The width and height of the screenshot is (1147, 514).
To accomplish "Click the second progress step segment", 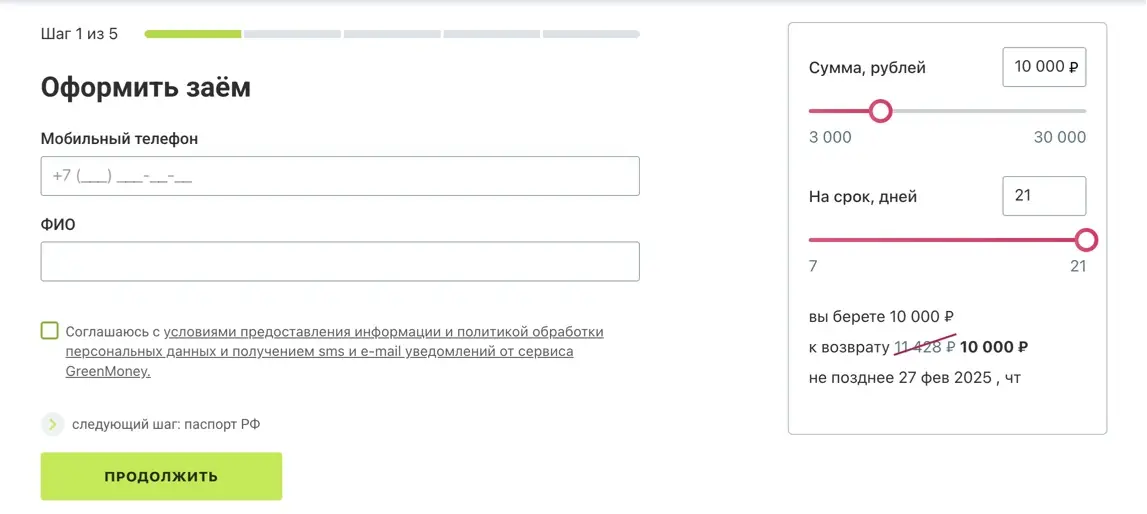I will 292,34.
